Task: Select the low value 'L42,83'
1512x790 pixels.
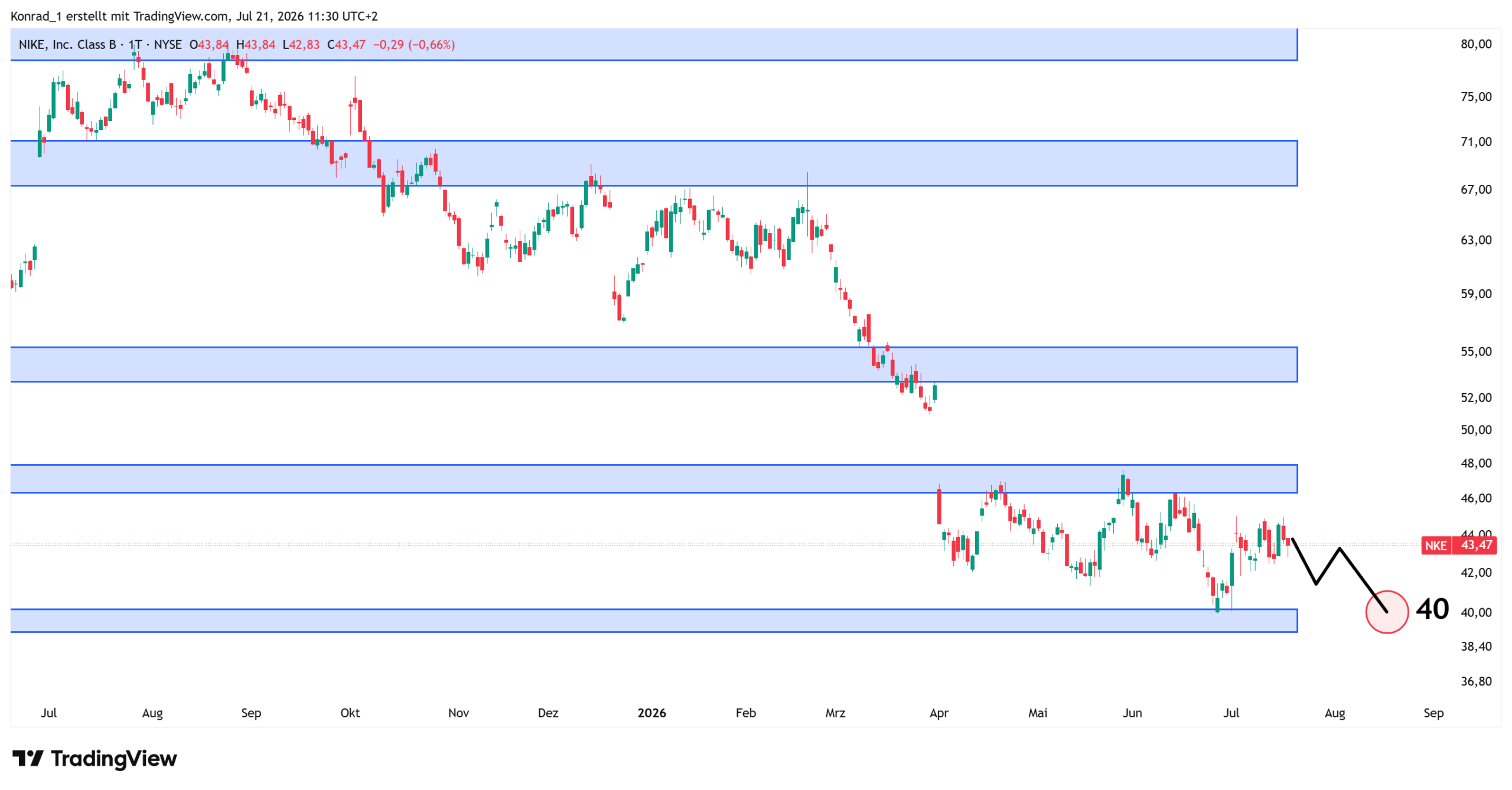Action: (x=301, y=45)
